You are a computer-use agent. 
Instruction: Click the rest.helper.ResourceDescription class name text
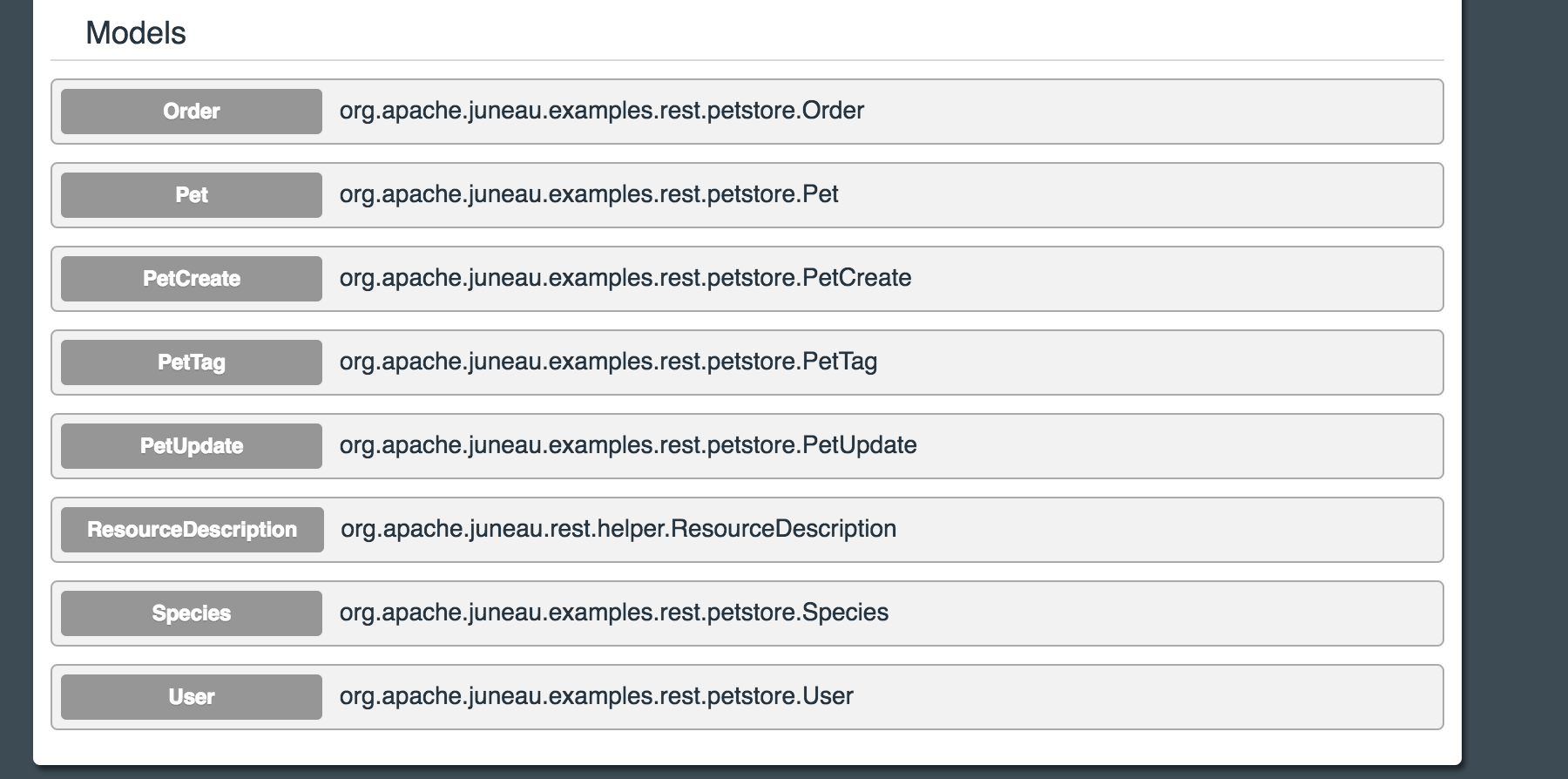[x=618, y=529]
